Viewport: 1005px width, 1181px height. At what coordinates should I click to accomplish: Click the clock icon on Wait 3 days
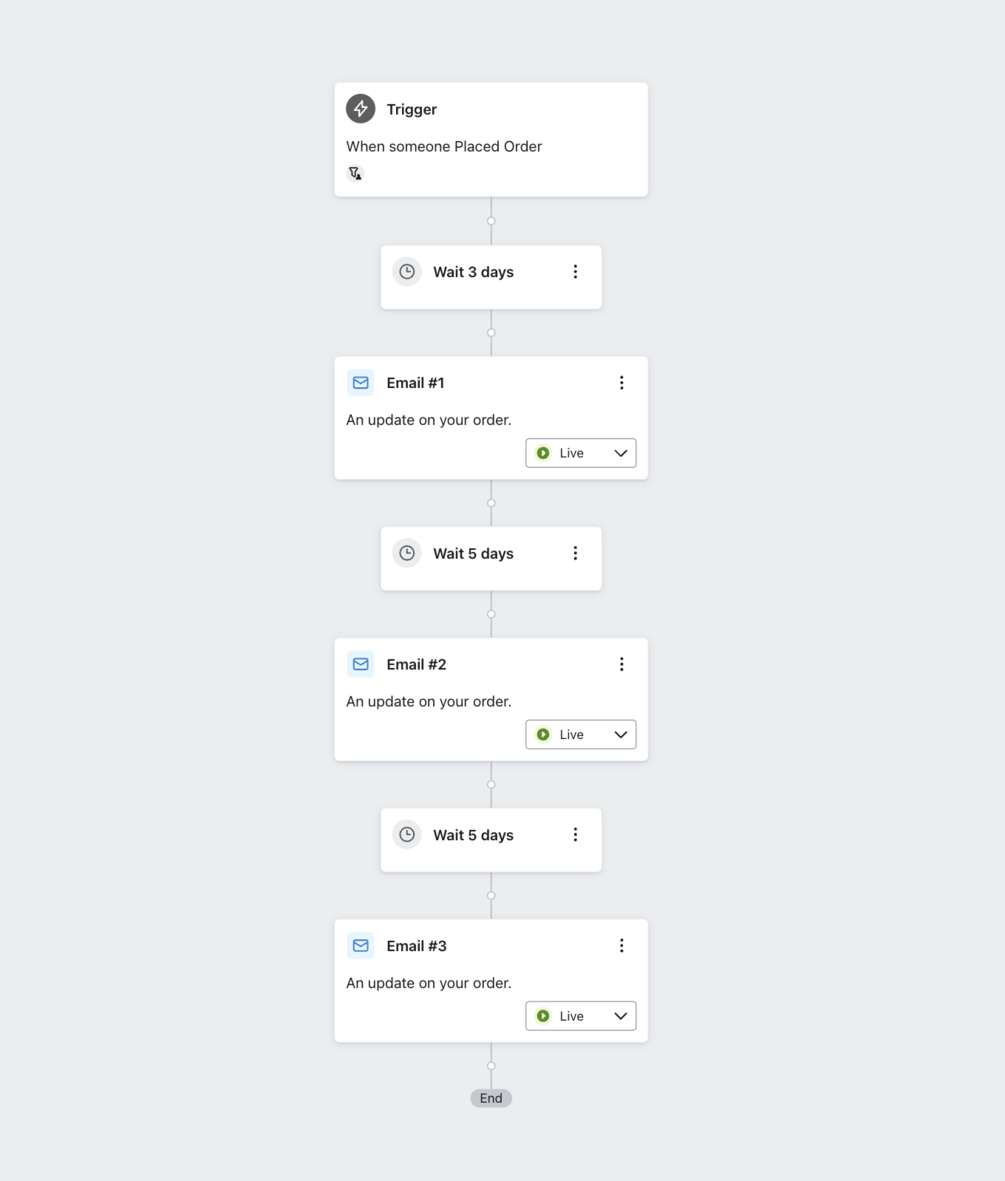click(x=407, y=272)
